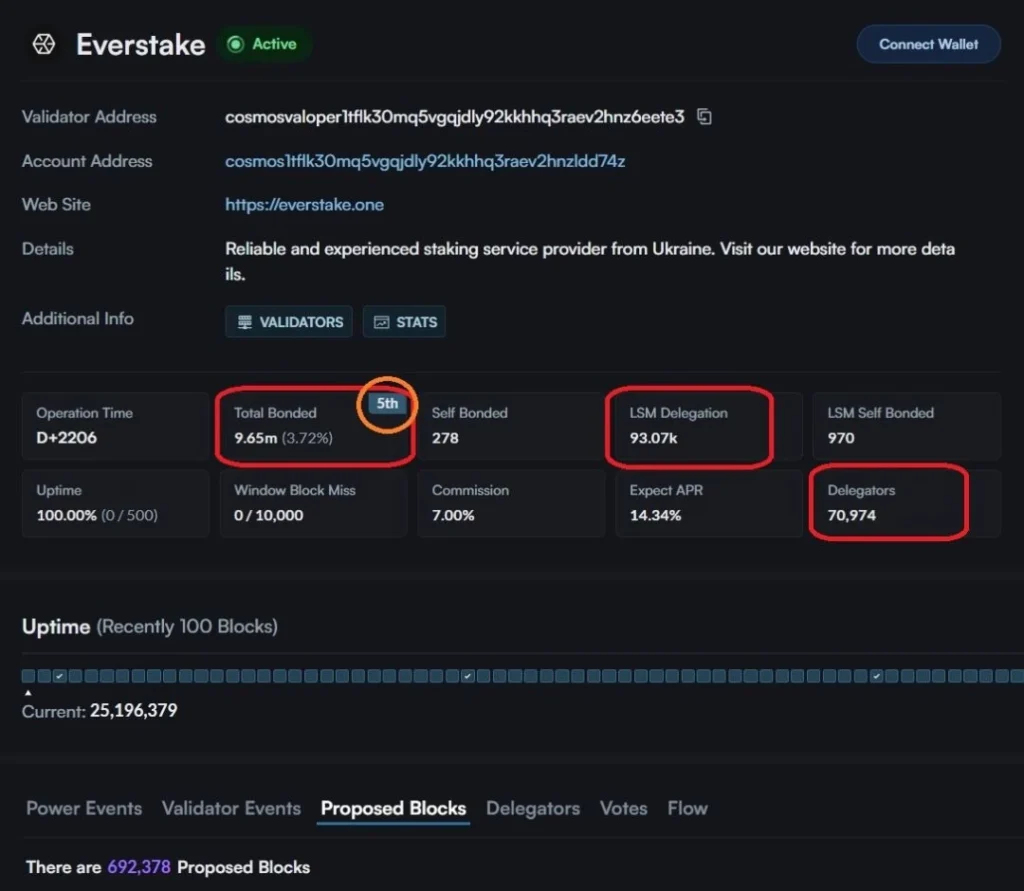
Task: Click the green Active status badge
Action: 262,44
